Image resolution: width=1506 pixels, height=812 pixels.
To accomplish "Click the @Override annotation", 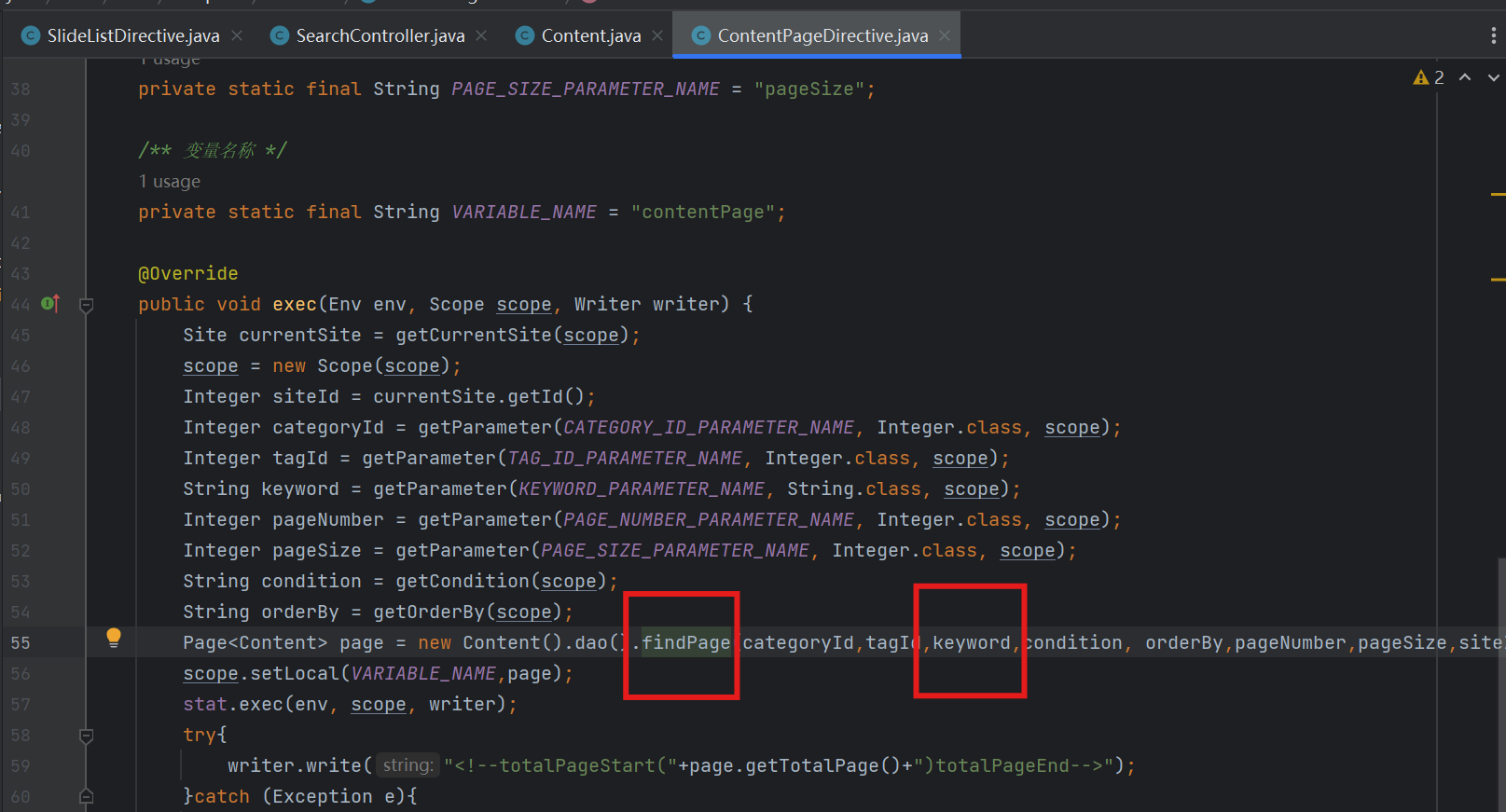I will click(x=188, y=273).
